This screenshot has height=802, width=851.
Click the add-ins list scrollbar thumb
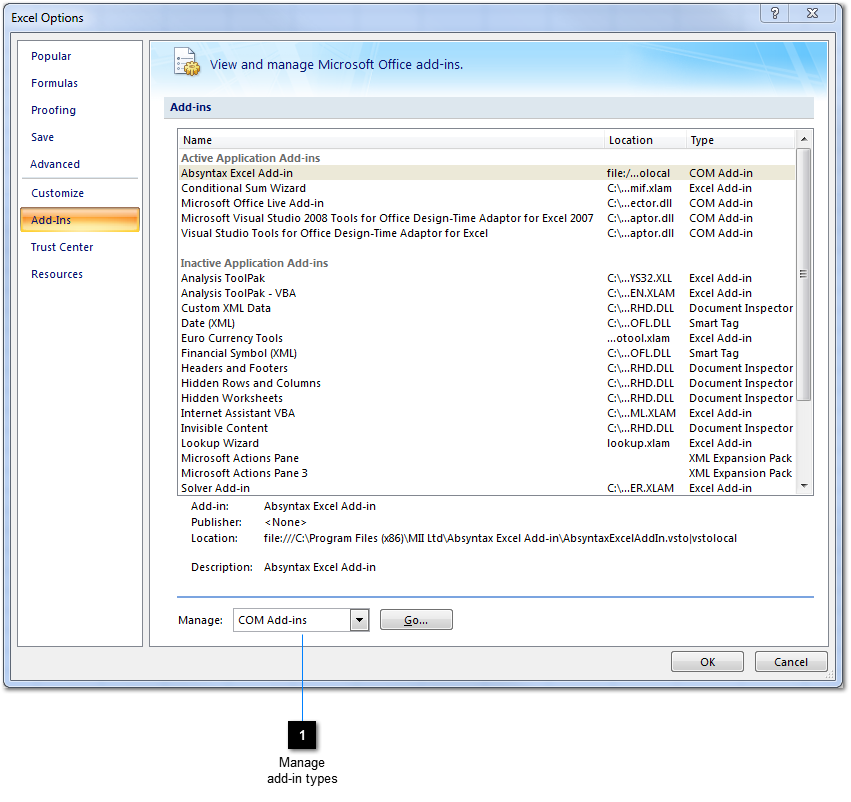tap(804, 275)
